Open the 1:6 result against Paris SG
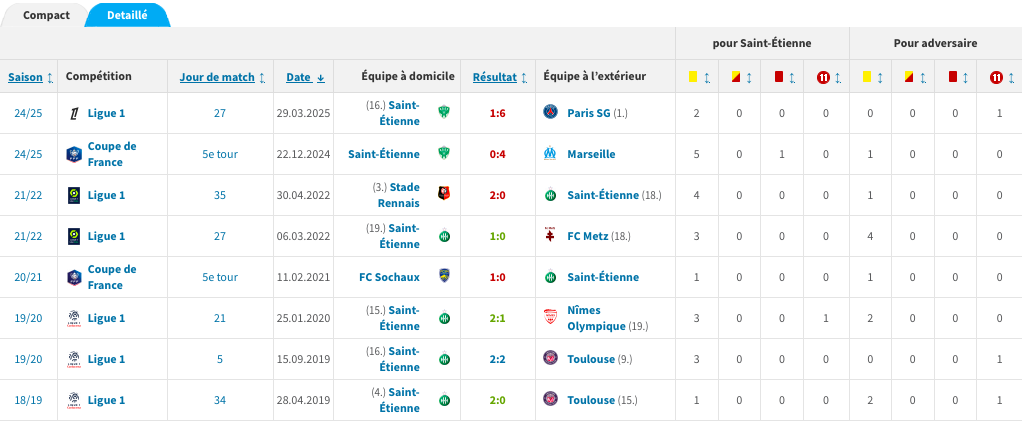1022x421 pixels. (497, 113)
